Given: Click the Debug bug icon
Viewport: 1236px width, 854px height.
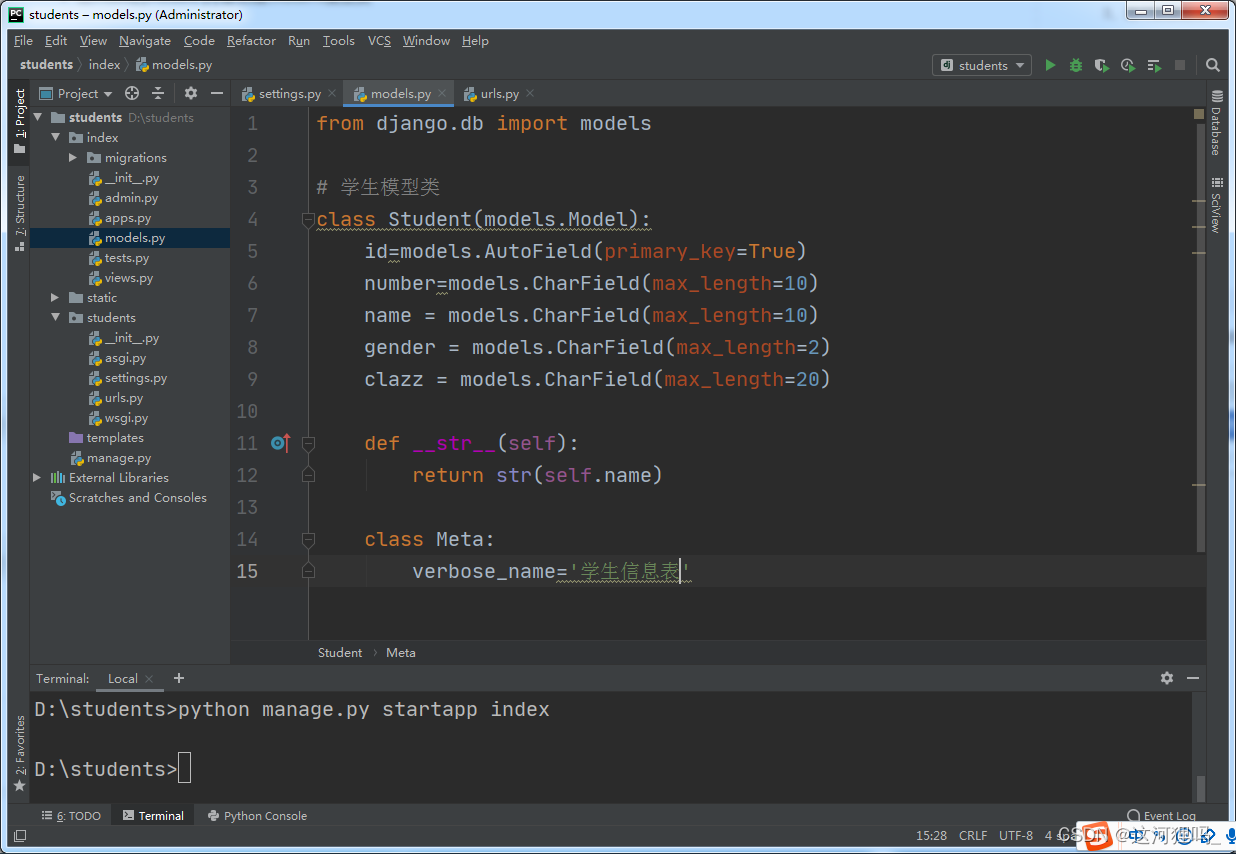Looking at the screenshot, I should 1076,65.
